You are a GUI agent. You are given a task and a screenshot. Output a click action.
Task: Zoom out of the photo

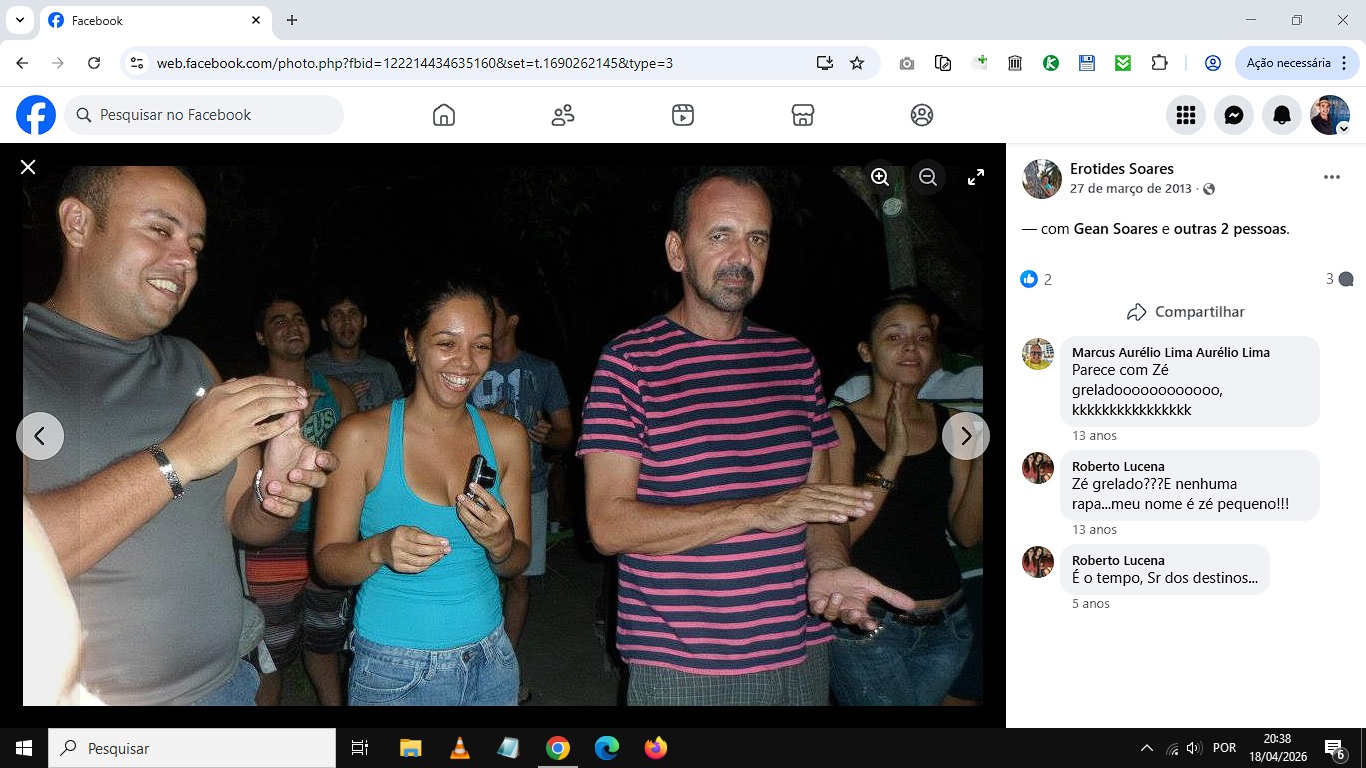point(928,177)
